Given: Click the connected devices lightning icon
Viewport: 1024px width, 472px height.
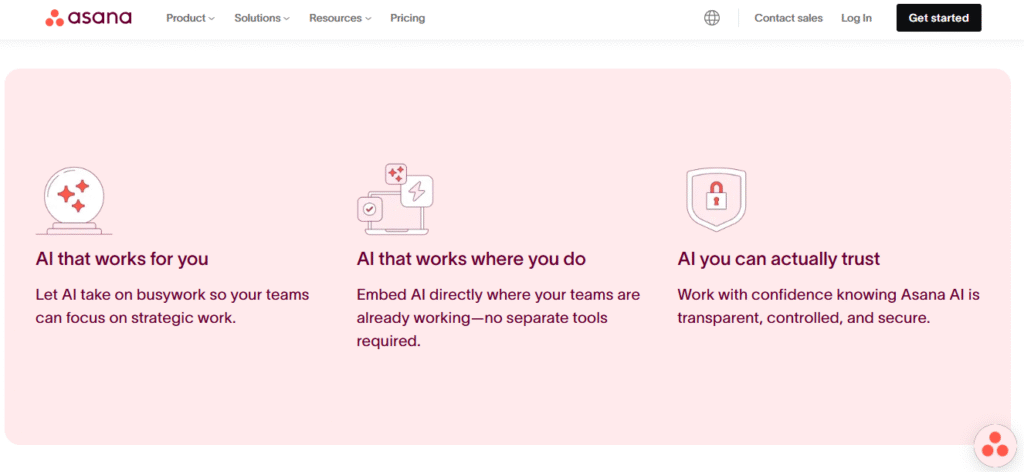Looking at the screenshot, I should point(395,199).
